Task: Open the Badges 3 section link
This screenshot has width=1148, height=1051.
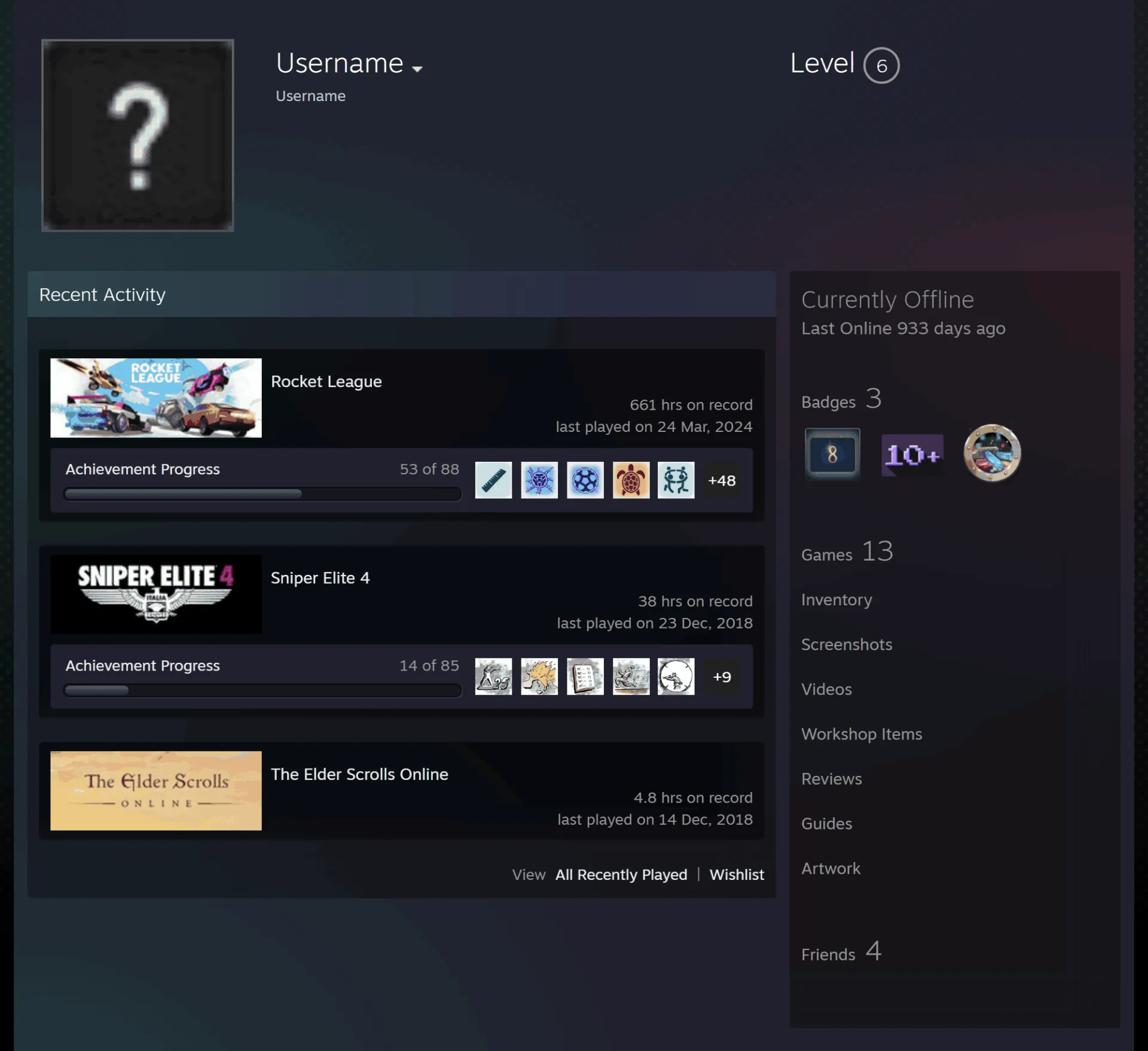Action: coord(841,400)
